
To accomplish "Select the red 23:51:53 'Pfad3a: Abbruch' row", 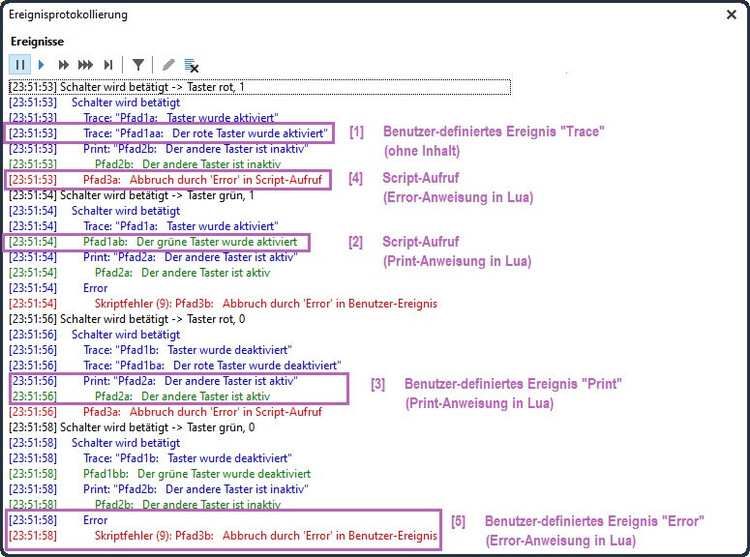I will point(165,180).
